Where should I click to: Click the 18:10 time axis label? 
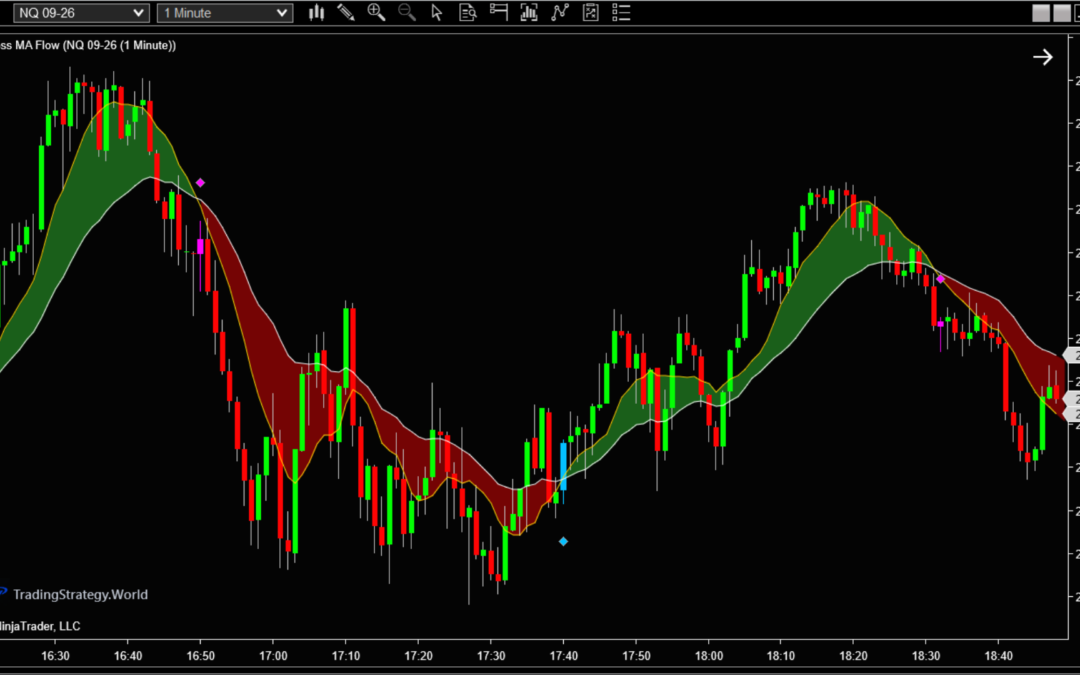pyautogui.click(x=782, y=655)
